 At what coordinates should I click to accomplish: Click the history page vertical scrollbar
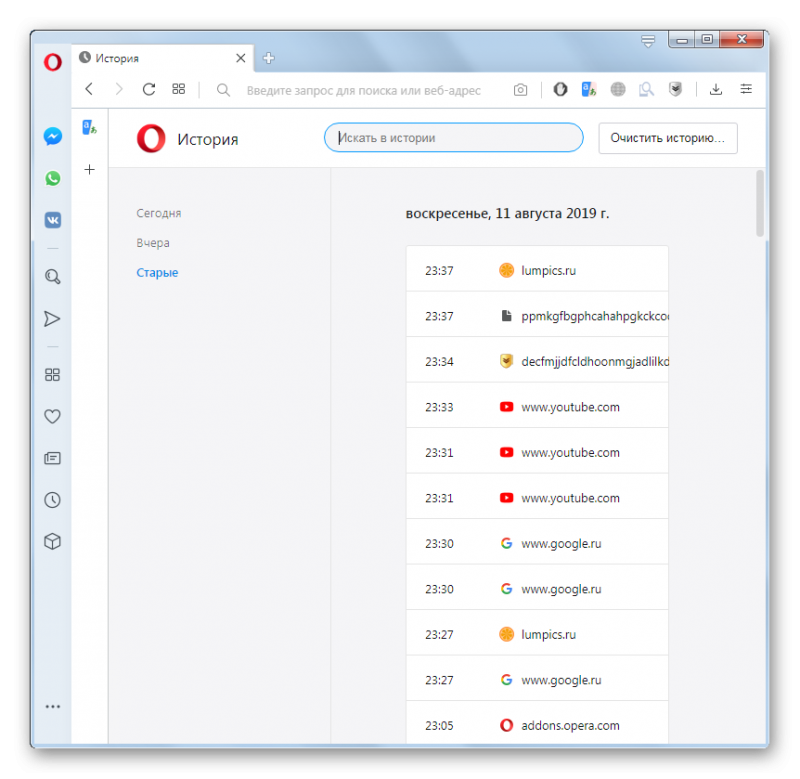click(x=760, y=203)
